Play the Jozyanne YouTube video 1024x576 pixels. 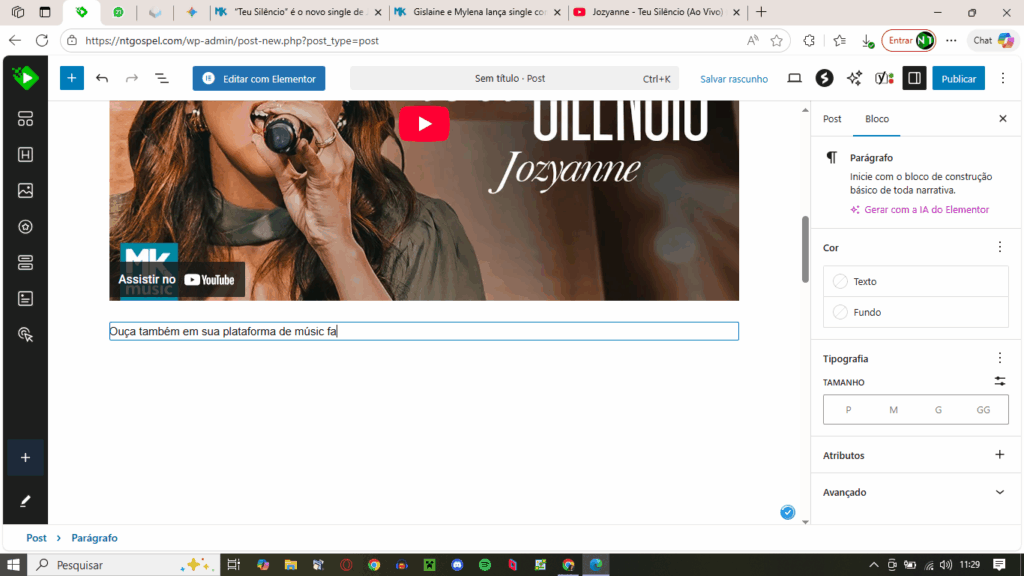click(x=424, y=123)
